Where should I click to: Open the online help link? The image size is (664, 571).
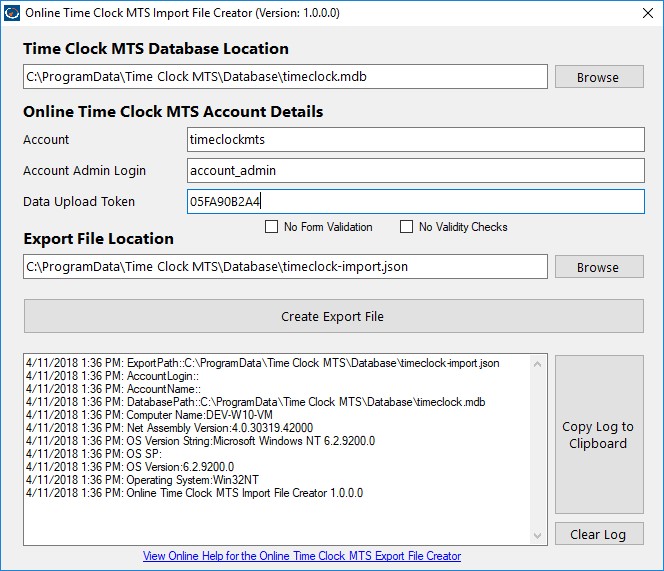(302, 556)
